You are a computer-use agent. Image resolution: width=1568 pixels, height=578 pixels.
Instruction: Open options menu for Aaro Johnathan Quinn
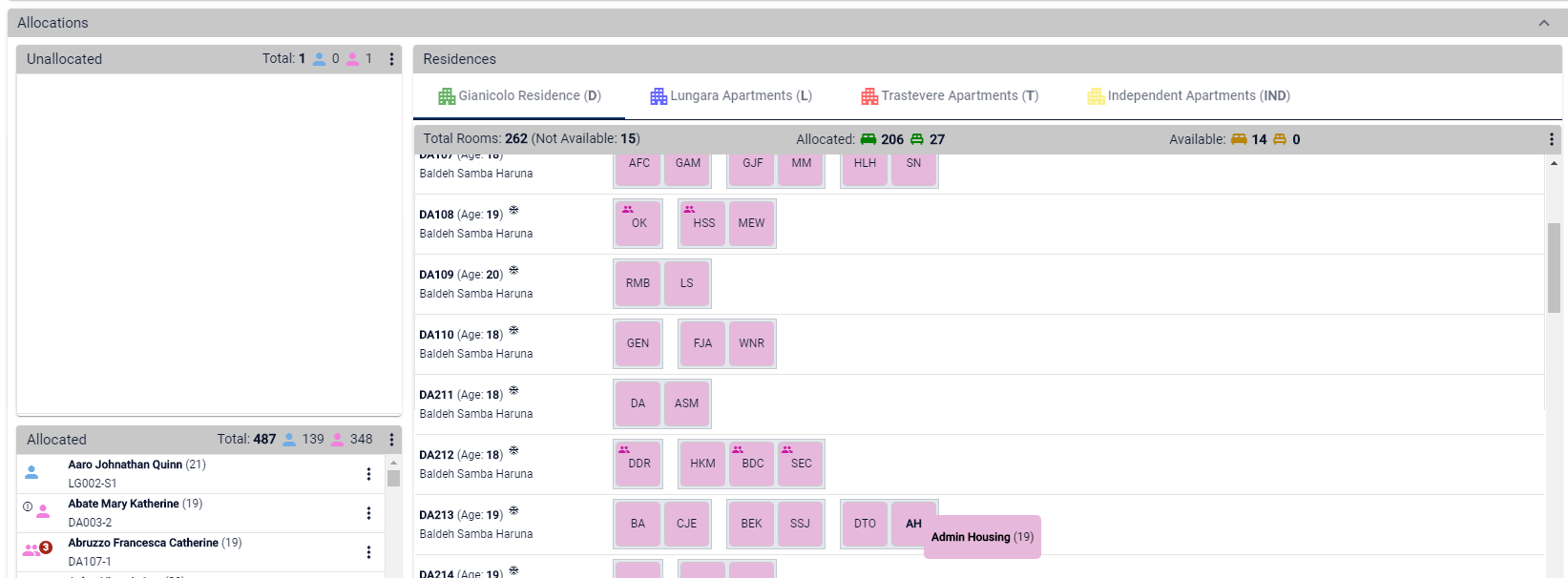point(368,474)
